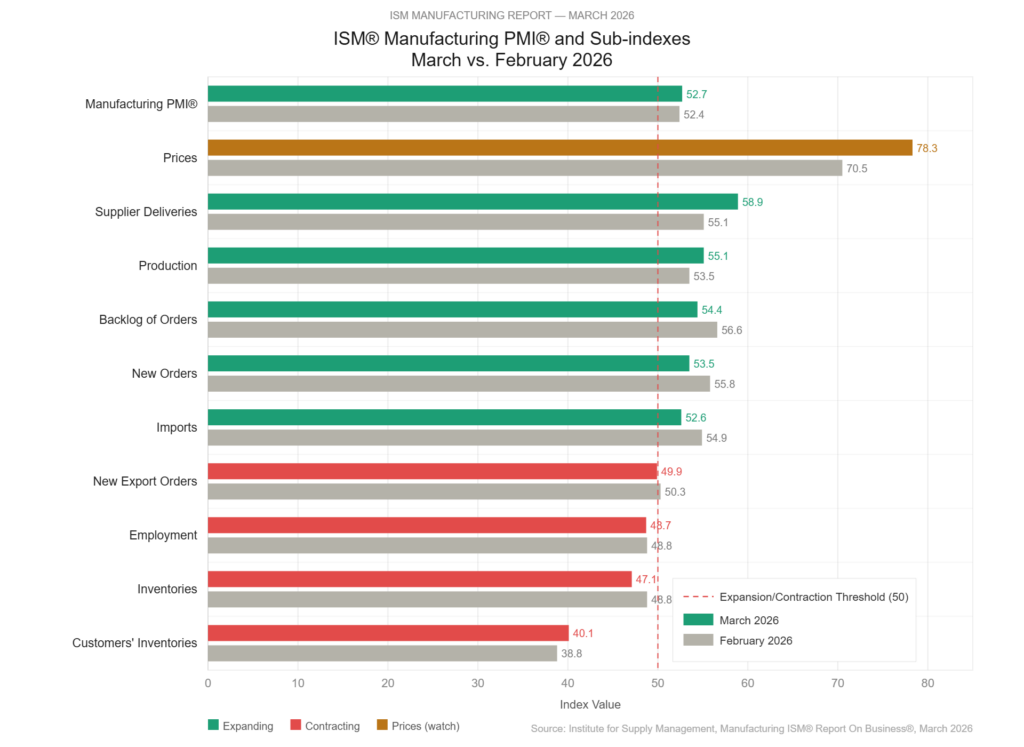1024x747 pixels.
Task: Click the red Contracting legend swatch
Action: pyautogui.click(x=295, y=726)
